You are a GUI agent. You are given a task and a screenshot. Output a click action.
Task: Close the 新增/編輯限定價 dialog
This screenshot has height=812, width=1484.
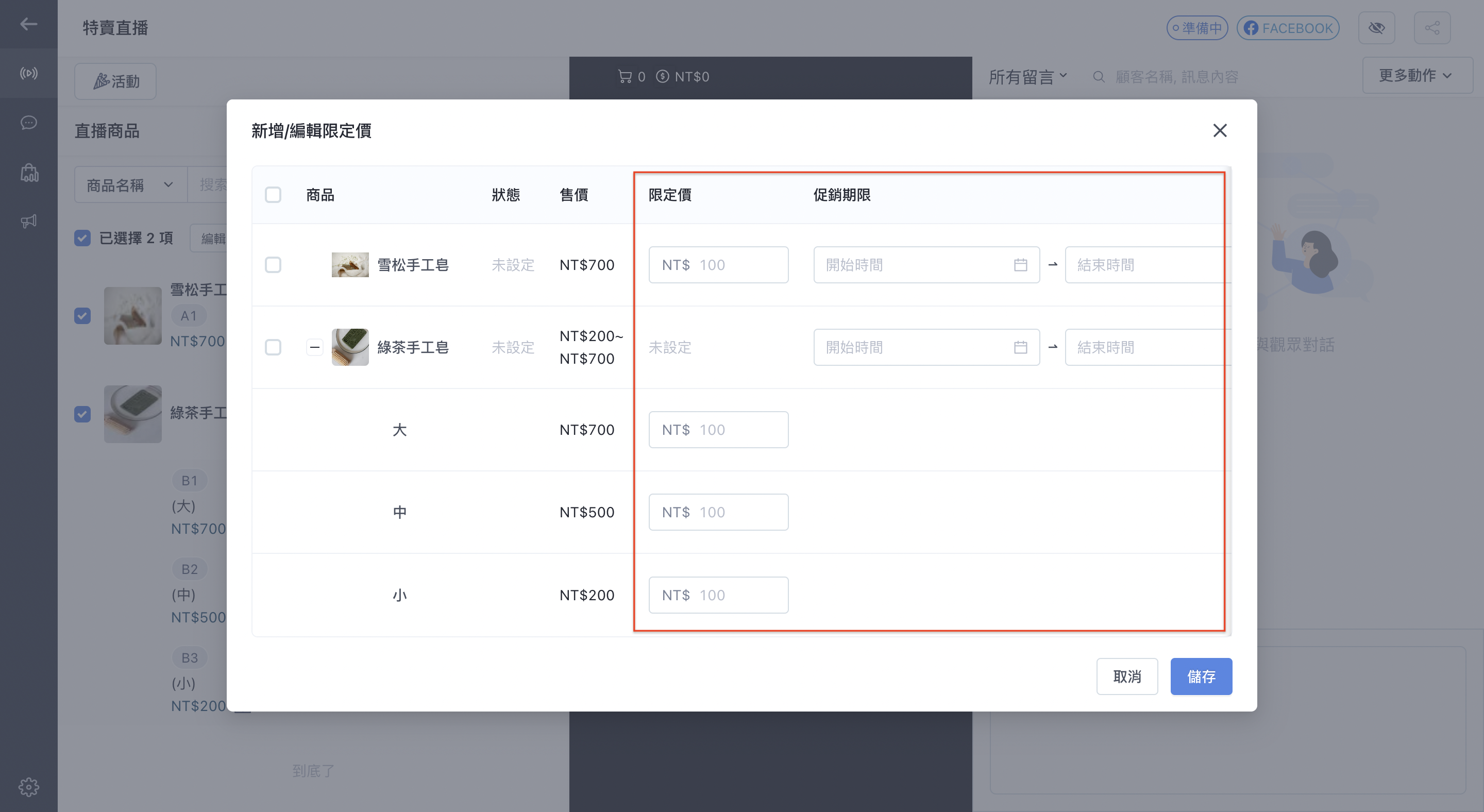pos(1220,131)
